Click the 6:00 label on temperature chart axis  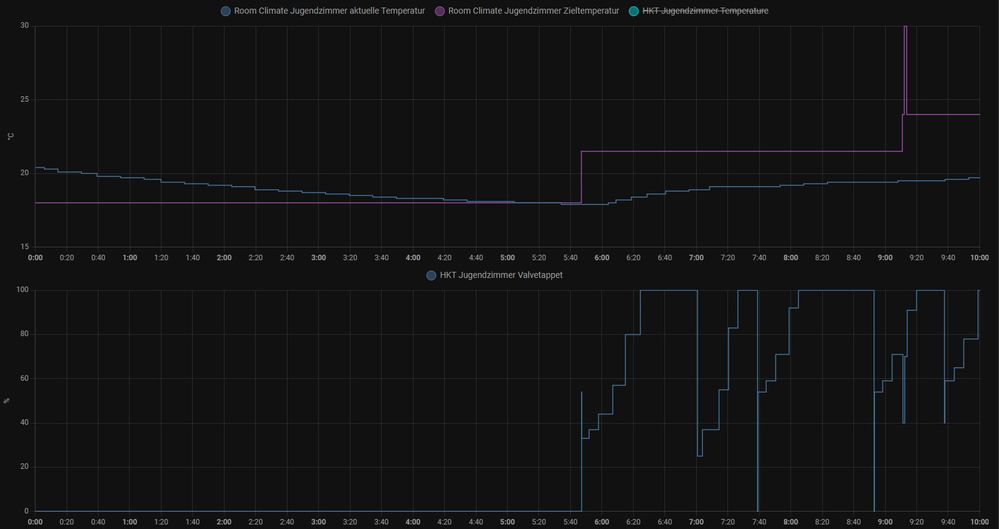[602, 258]
